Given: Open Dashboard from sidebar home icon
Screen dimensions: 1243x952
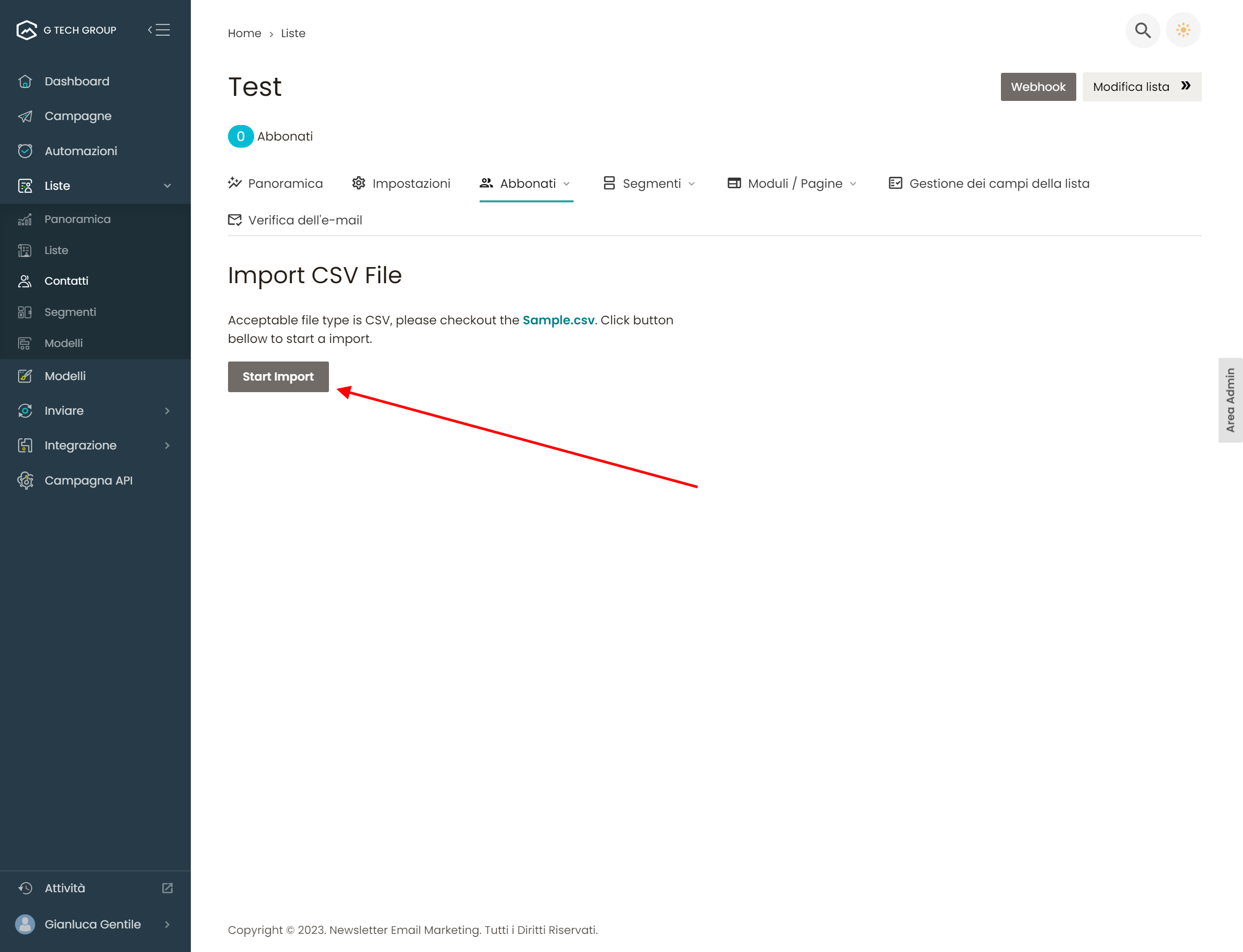Looking at the screenshot, I should pyautogui.click(x=25, y=82).
